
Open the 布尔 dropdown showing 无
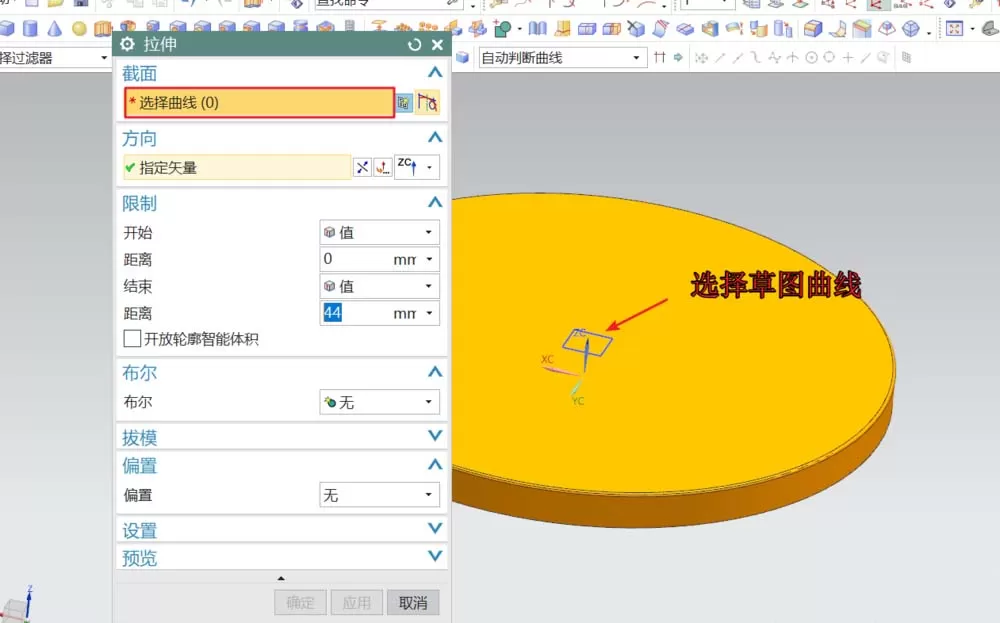(379, 402)
